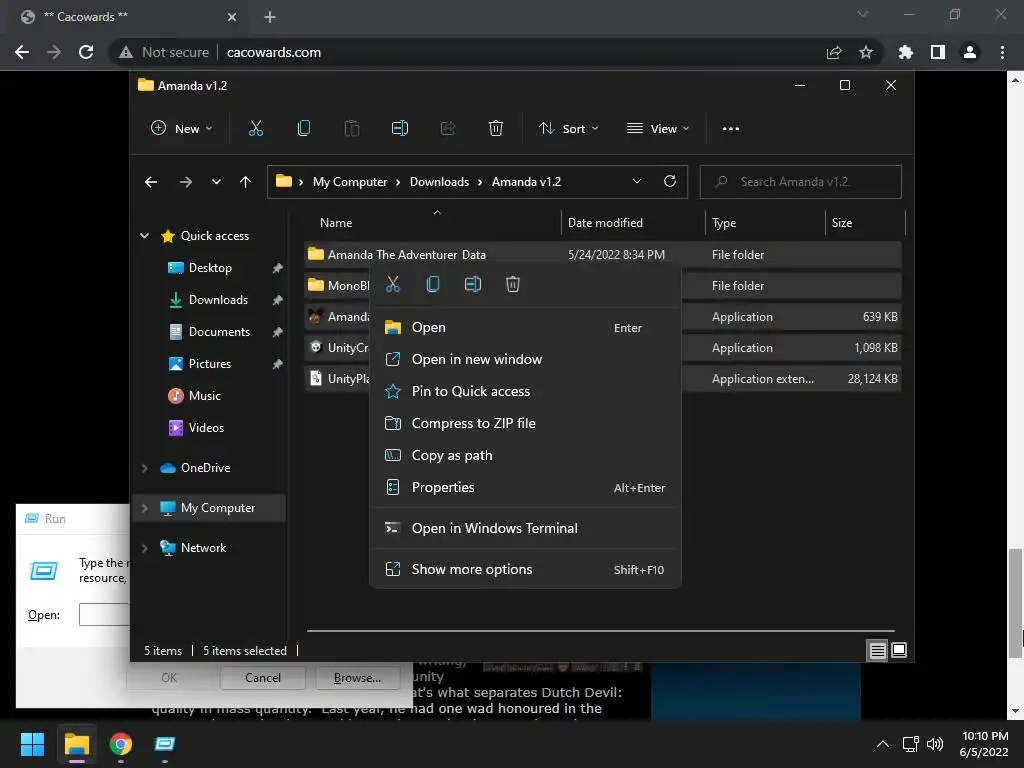The image size is (1024, 768).
Task: Click the Search Amanda v1.2 box
Action: [801, 182]
